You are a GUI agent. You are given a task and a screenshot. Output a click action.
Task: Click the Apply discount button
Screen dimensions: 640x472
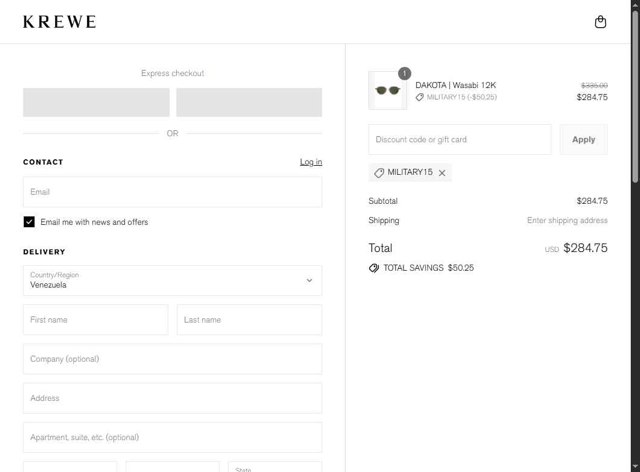(583, 140)
